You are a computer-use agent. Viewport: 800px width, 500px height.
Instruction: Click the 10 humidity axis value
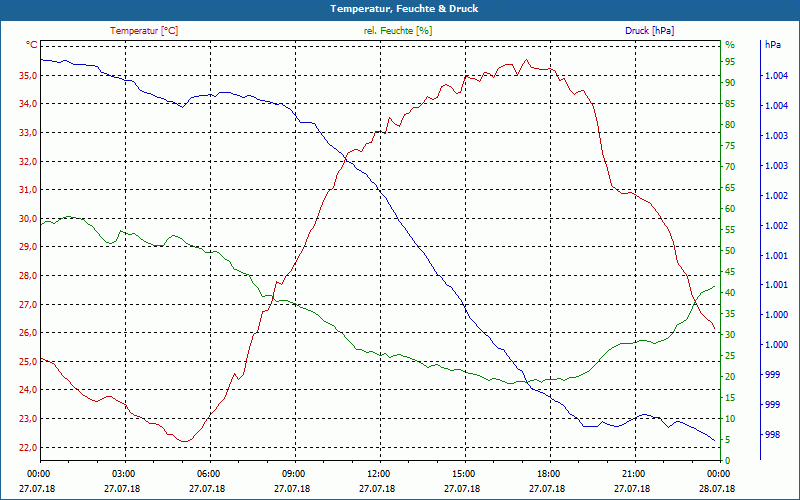click(730, 418)
